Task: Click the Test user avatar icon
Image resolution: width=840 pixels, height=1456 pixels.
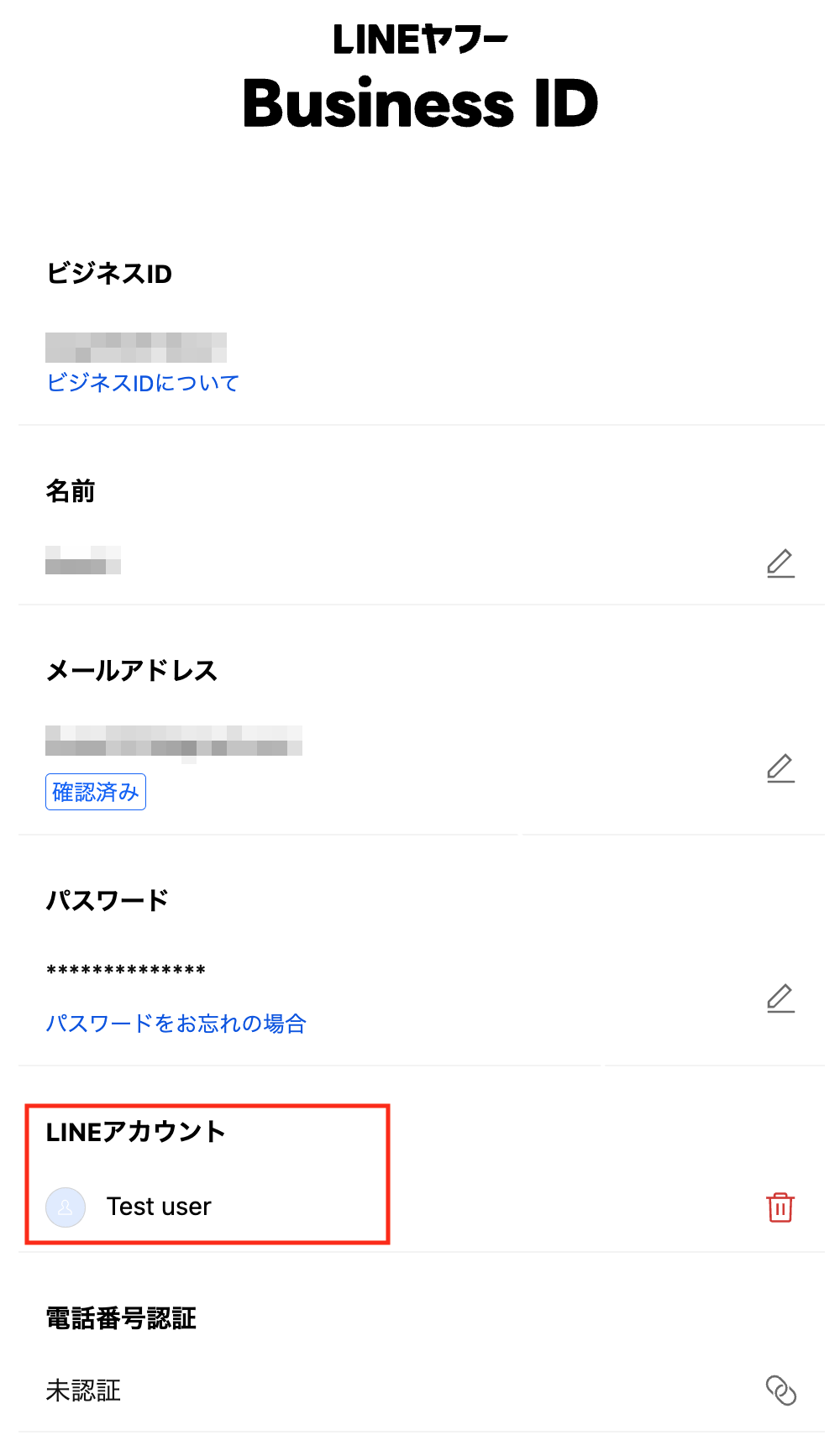Action: (x=66, y=1207)
